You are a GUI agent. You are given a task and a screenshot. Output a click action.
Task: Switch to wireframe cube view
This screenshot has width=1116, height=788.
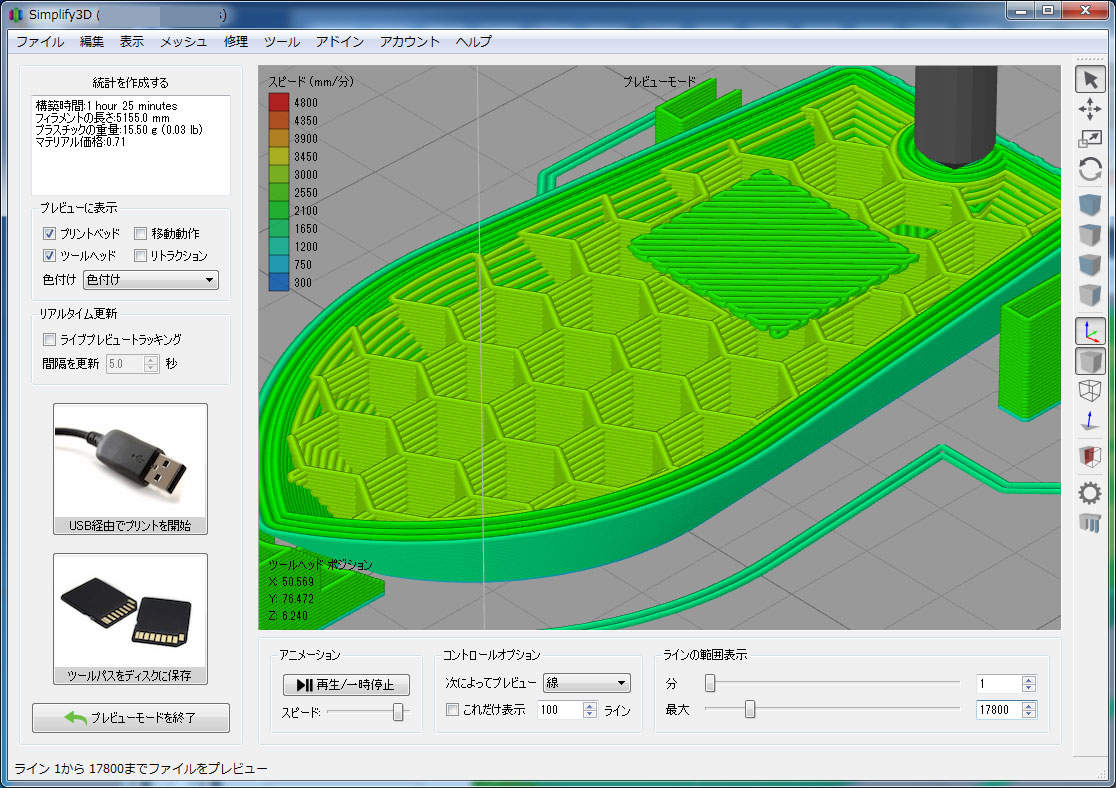(x=1090, y=391)
